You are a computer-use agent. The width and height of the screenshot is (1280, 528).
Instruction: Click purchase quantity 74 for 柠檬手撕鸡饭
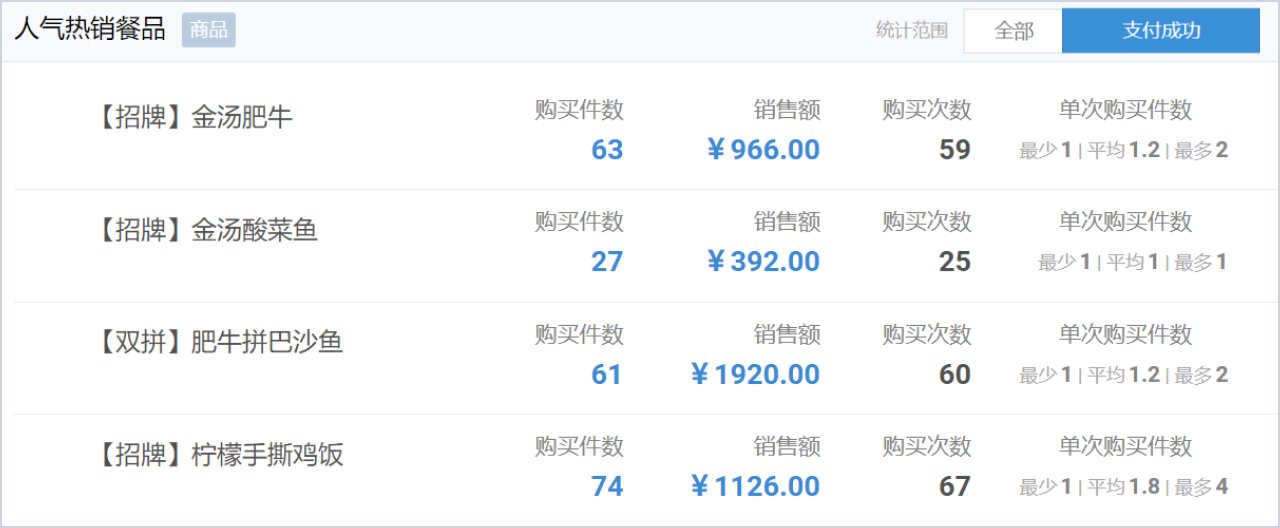pos(607,487)
